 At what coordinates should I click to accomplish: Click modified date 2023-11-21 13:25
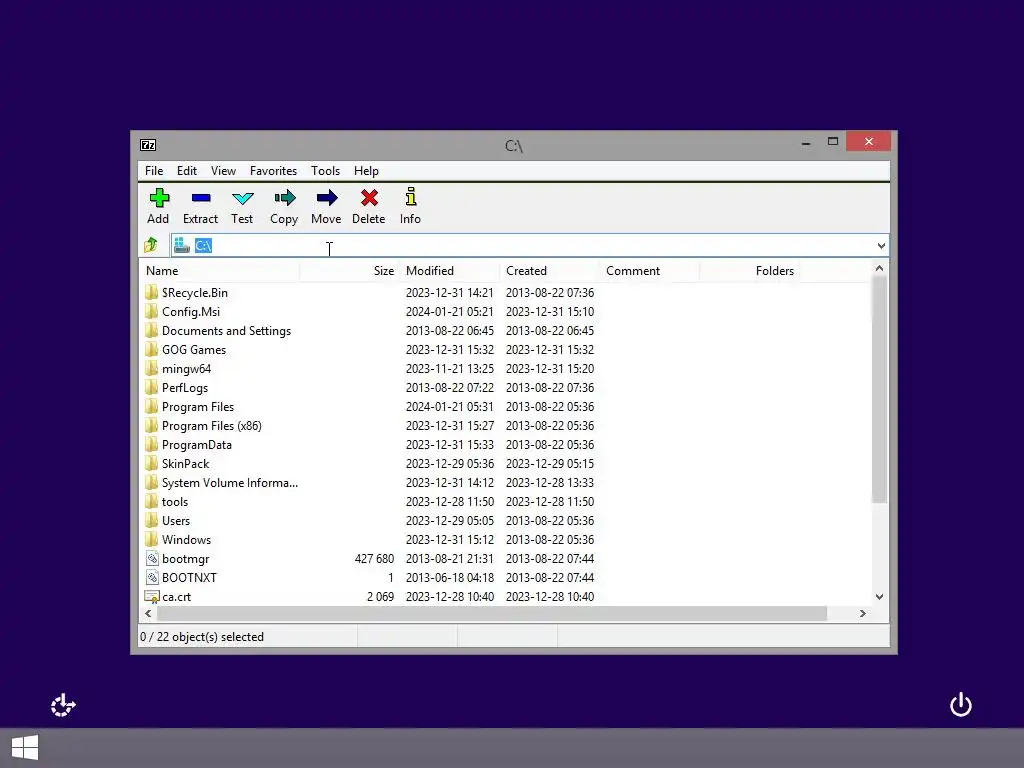coord(450,368)
